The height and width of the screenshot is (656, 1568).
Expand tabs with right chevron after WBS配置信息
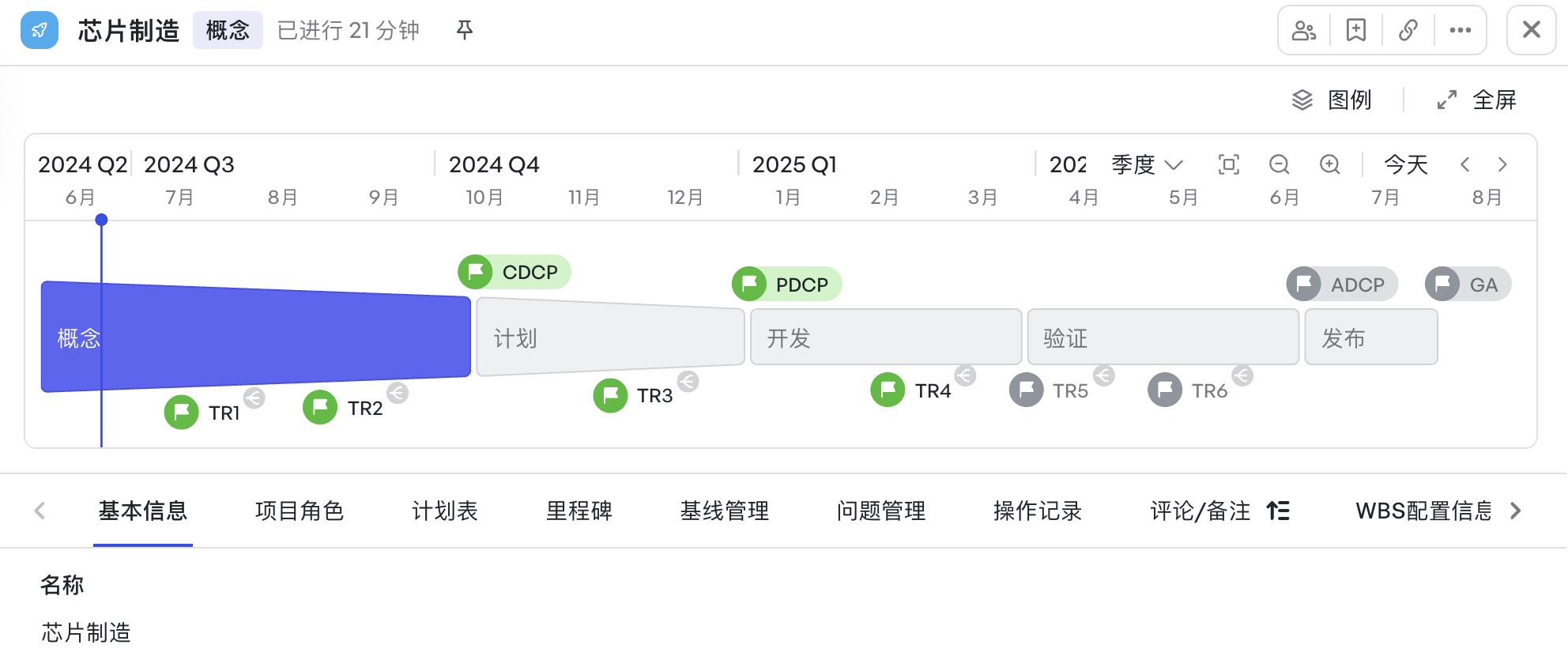tap(1516, 511)
